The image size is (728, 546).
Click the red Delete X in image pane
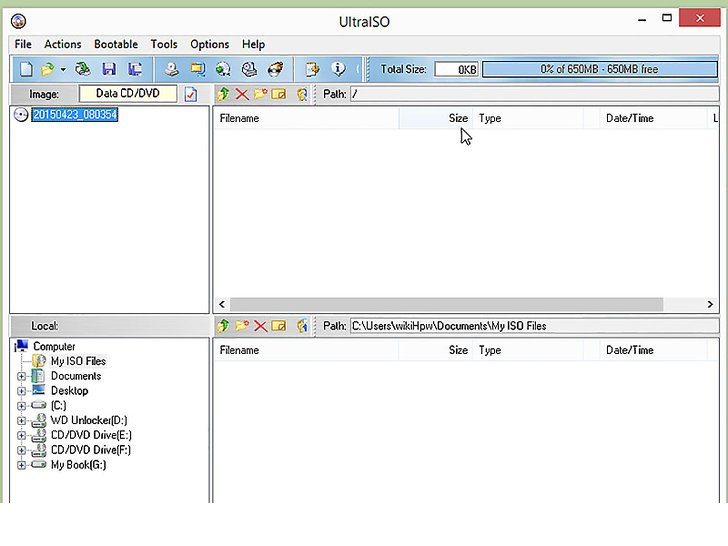(242, 94)
